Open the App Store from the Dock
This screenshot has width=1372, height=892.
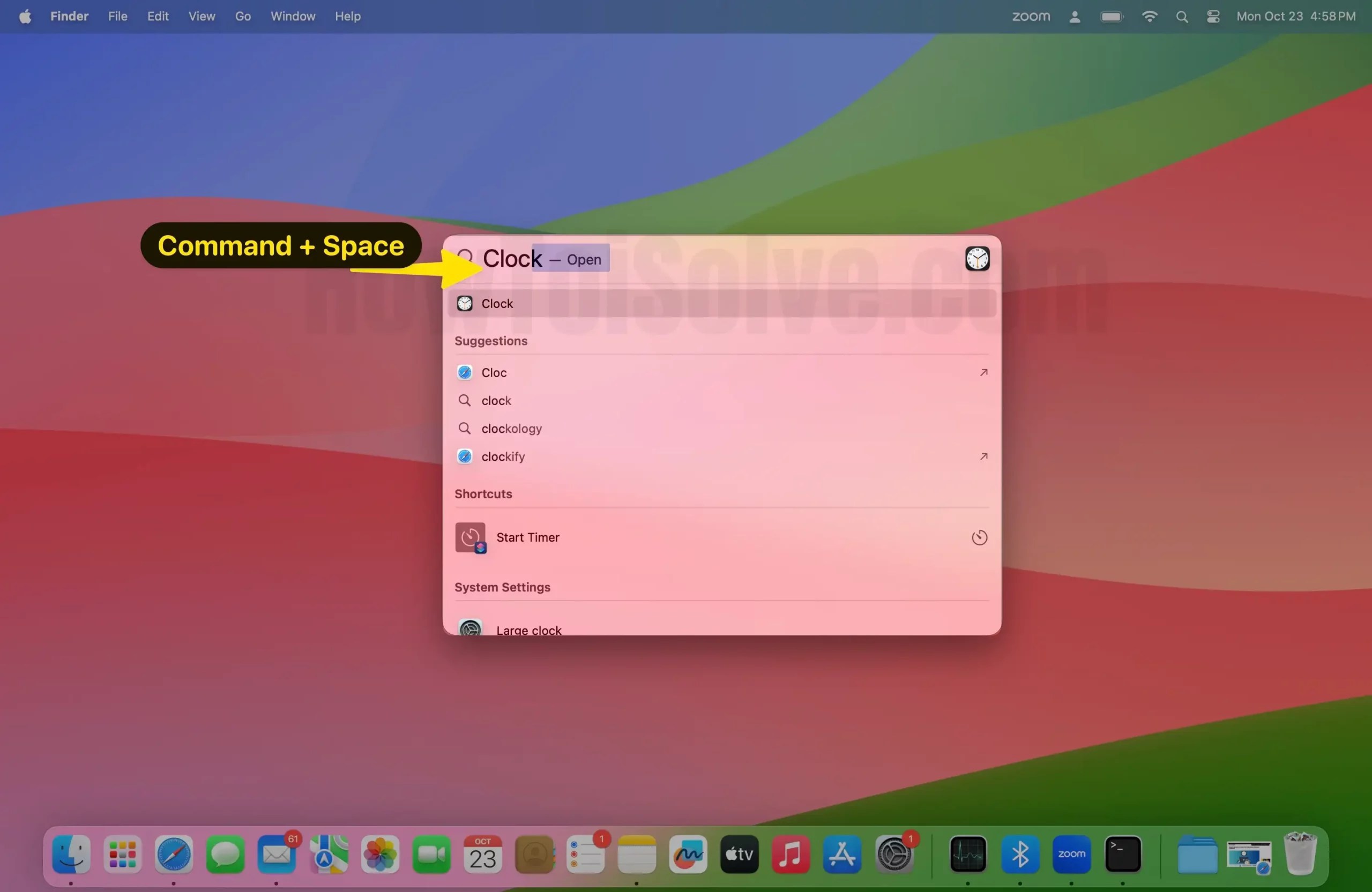point(841,855)
